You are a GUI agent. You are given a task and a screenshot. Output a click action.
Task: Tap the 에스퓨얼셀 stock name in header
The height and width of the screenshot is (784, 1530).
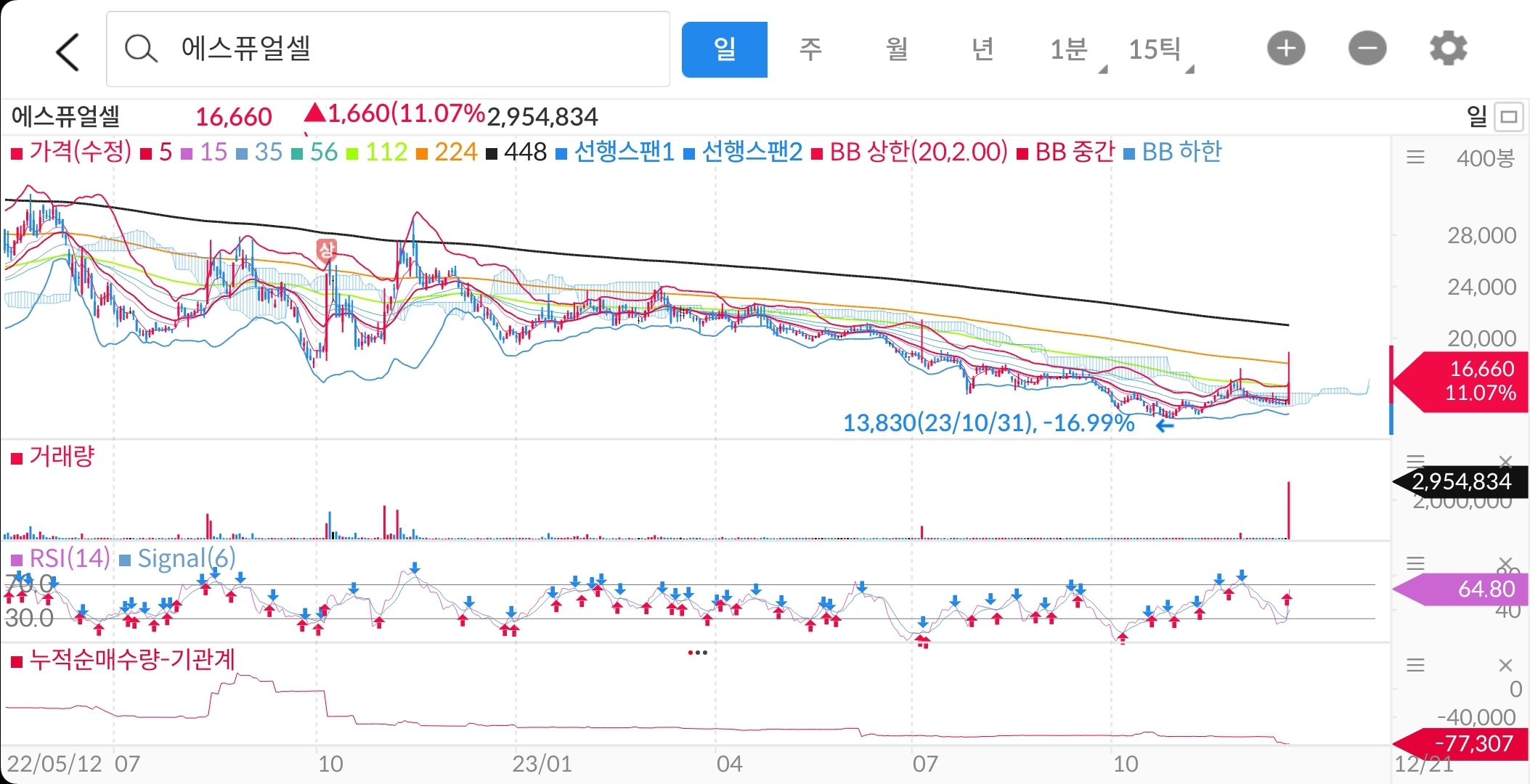pyautogui.click(x=65, y=116)
